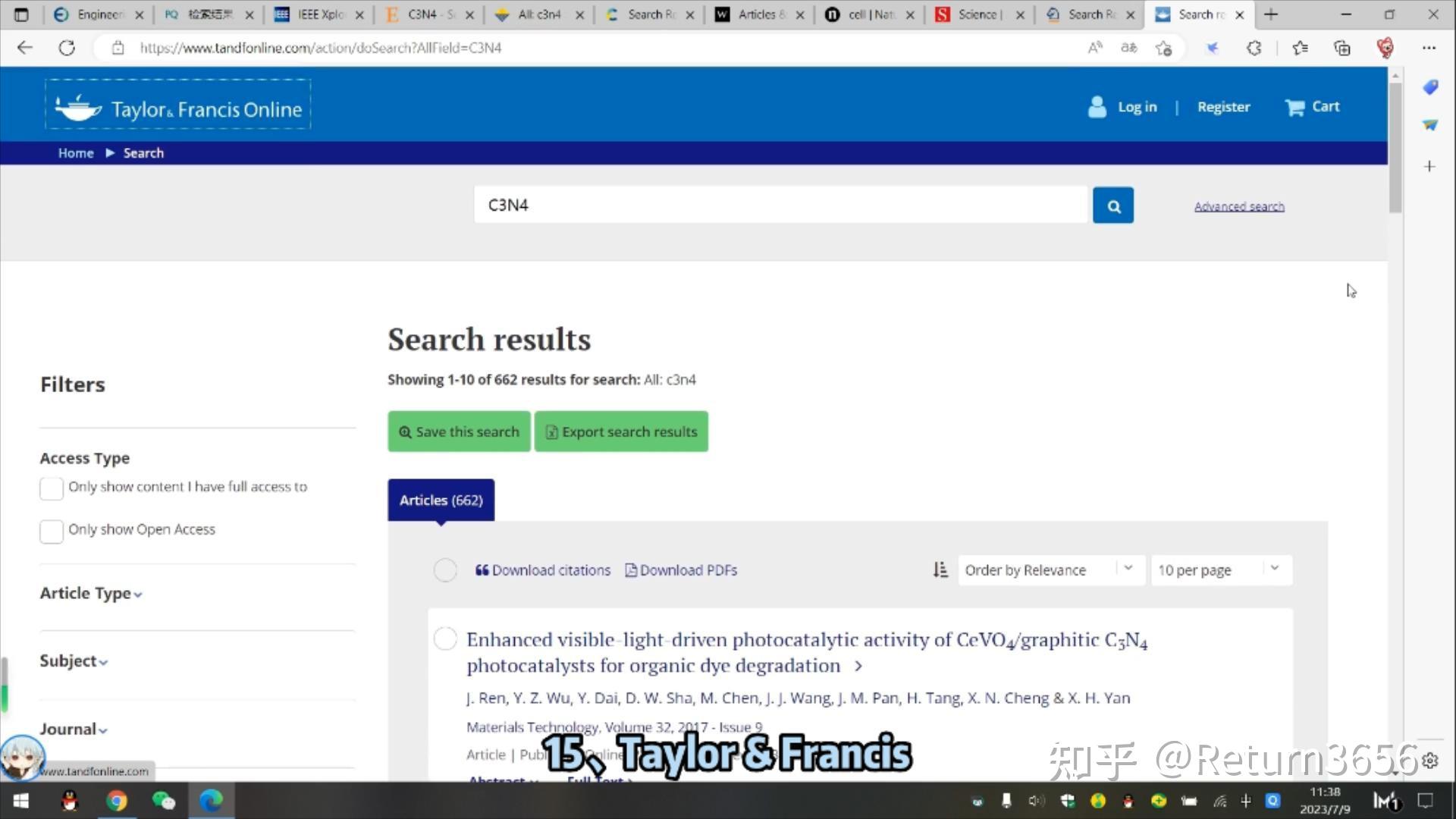Click the taskbar clock showing 11:38
Image resolution: width=1456 pixels, height=819 pixels.
1324,800
